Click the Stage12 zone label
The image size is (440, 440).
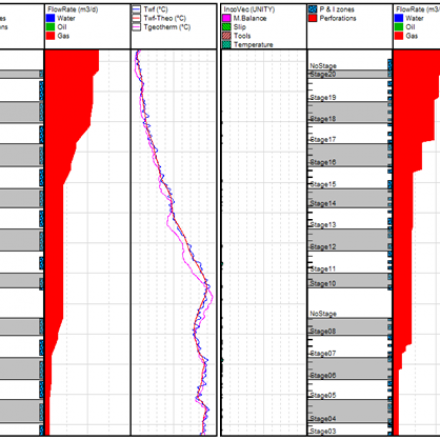pyautogui.click(x=323, y=247)
